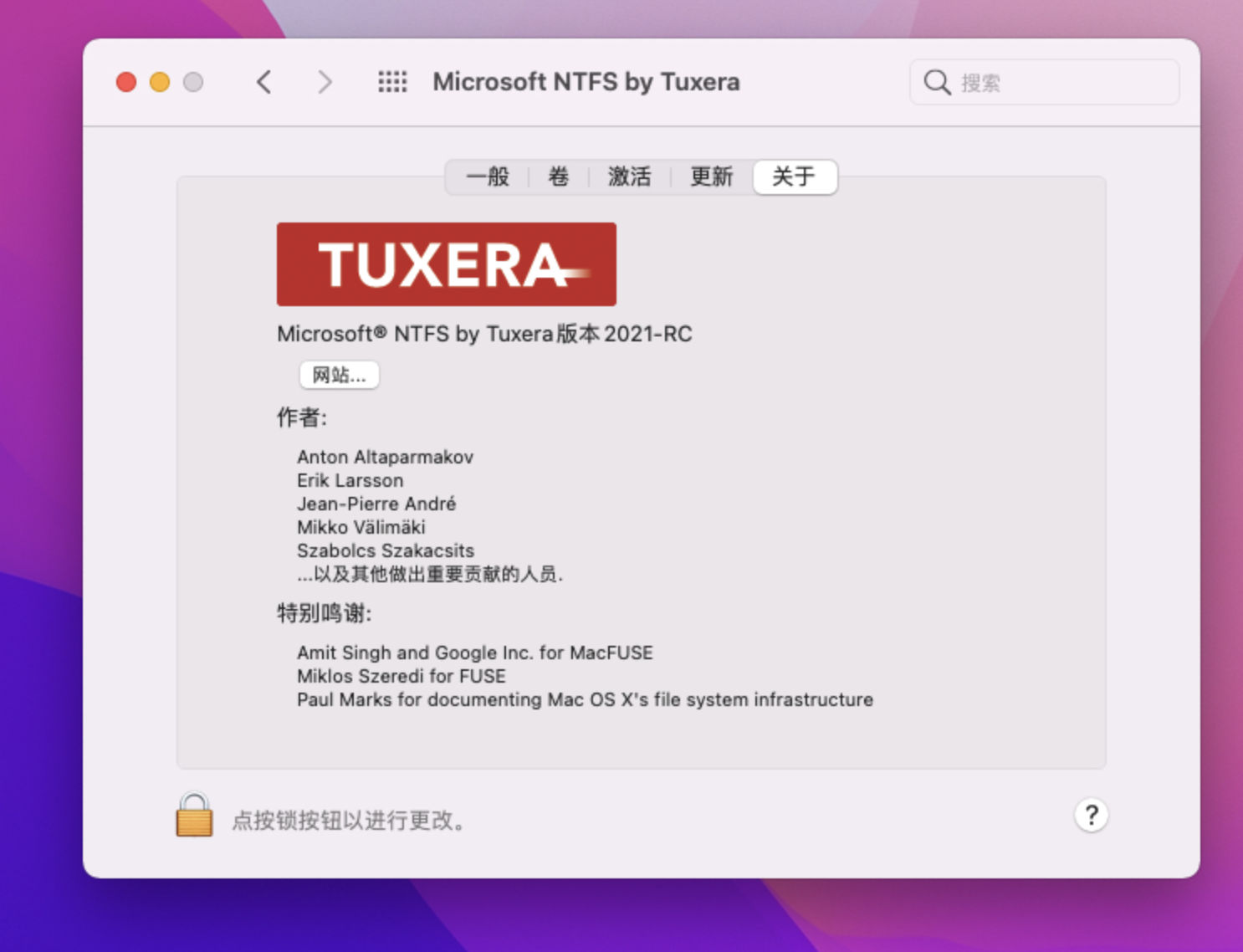
Task: Click author name Szabolcs Szakacsits
Action: tap(385, 550)
